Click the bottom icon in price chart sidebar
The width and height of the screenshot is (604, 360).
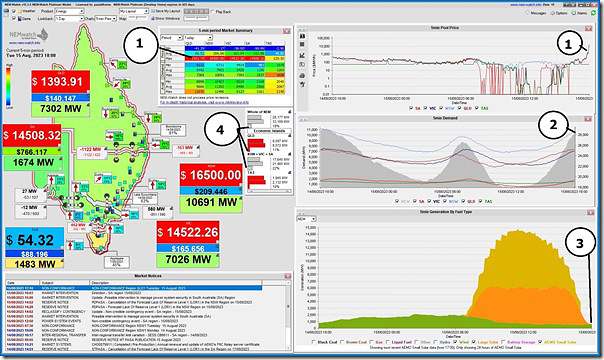click(x=302, y=84)
